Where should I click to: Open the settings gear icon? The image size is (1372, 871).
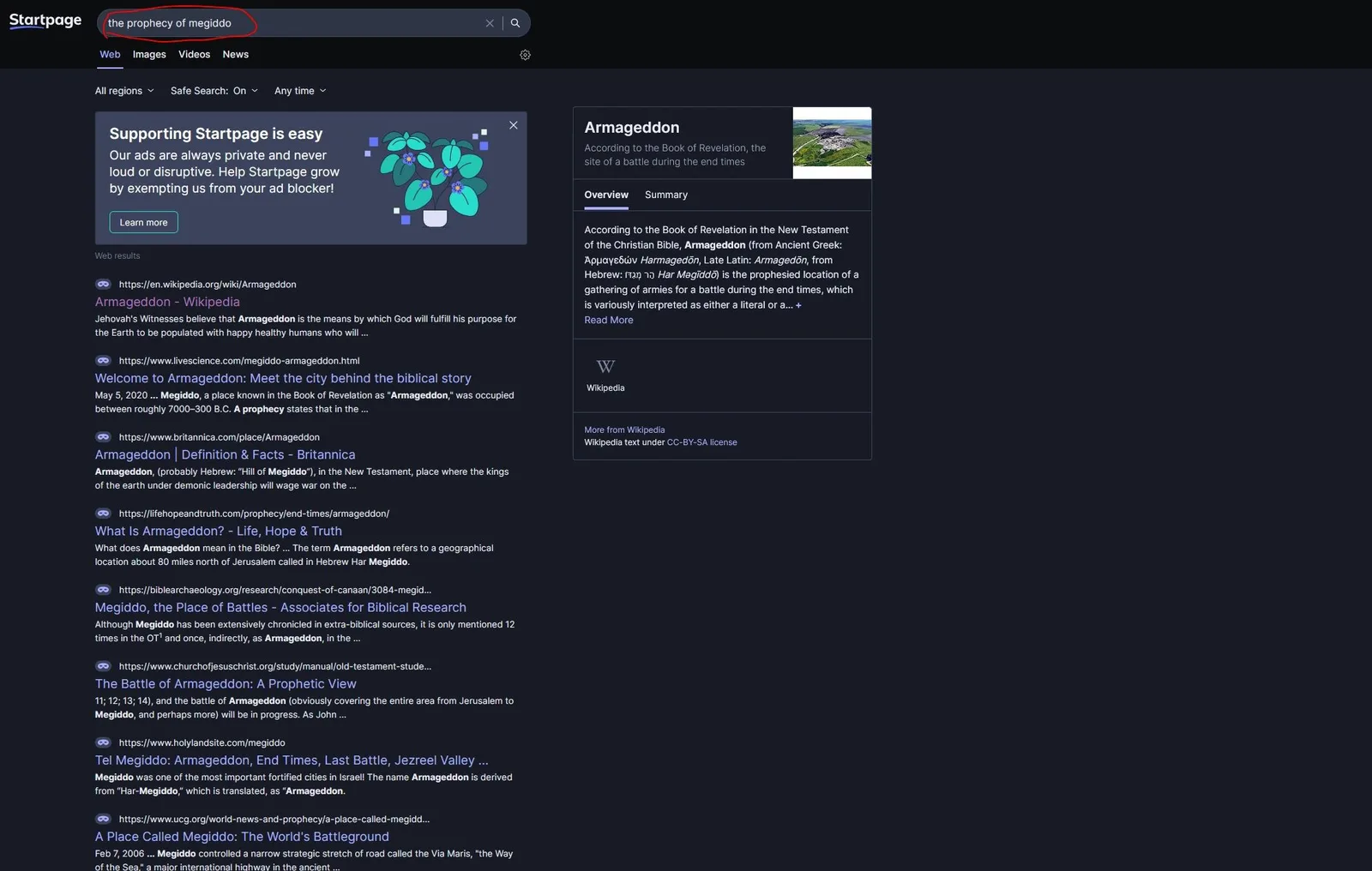[526, 55]
